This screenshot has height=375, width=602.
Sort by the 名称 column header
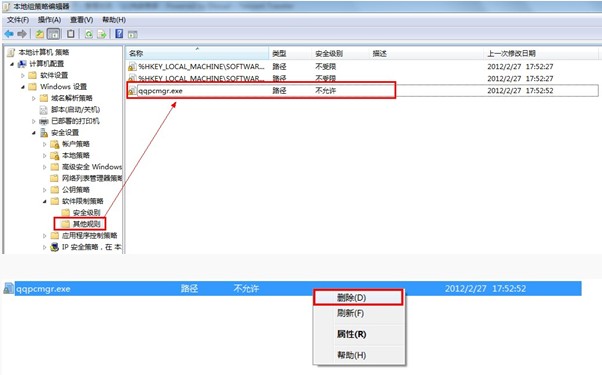tap(197, 53)
